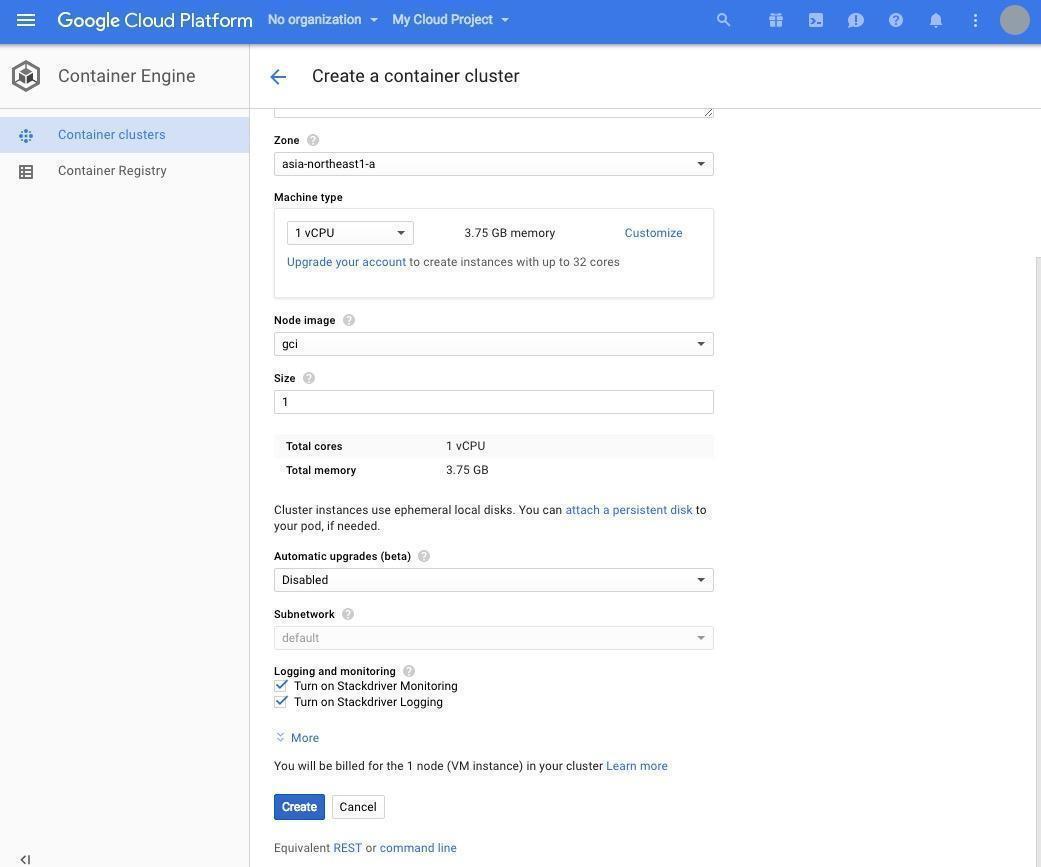Open the hamburger navigation menu

click(26, 20)
